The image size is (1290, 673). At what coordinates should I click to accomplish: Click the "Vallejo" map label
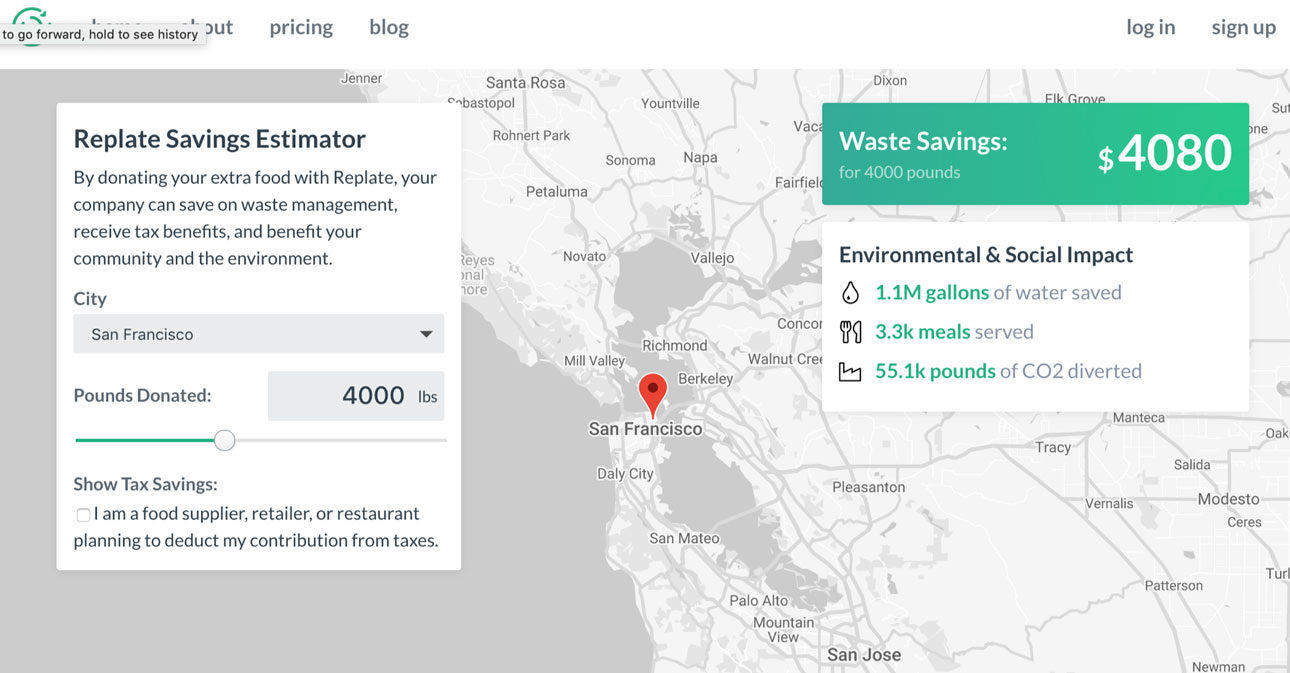coord(712,257)
